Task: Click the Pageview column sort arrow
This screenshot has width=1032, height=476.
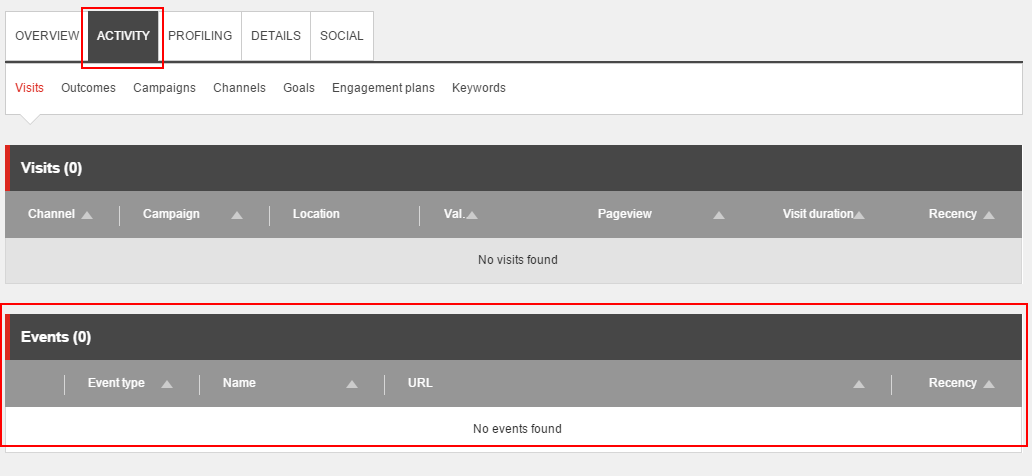Action: 718,215
